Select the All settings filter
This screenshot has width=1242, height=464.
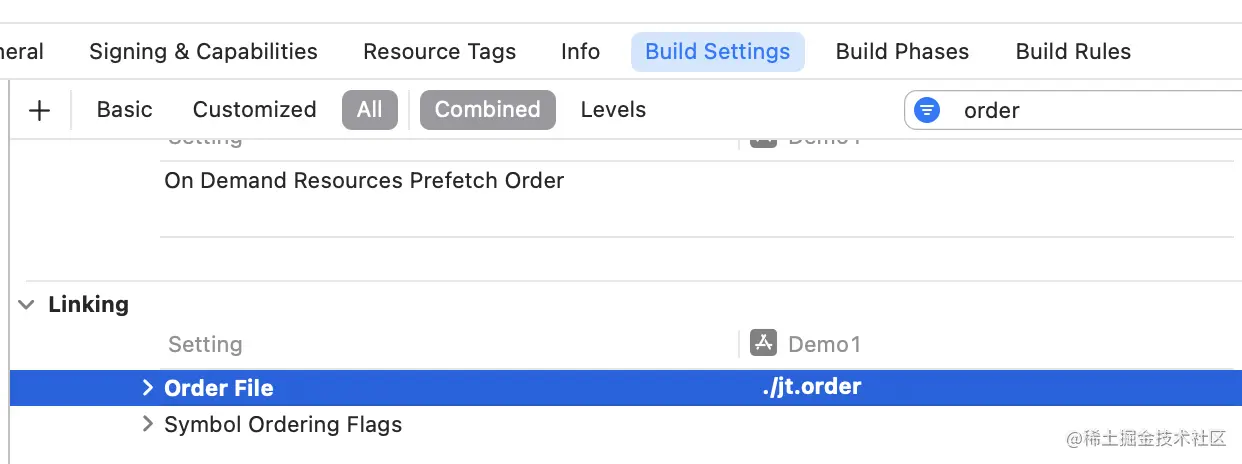click(x=370, y=110)
